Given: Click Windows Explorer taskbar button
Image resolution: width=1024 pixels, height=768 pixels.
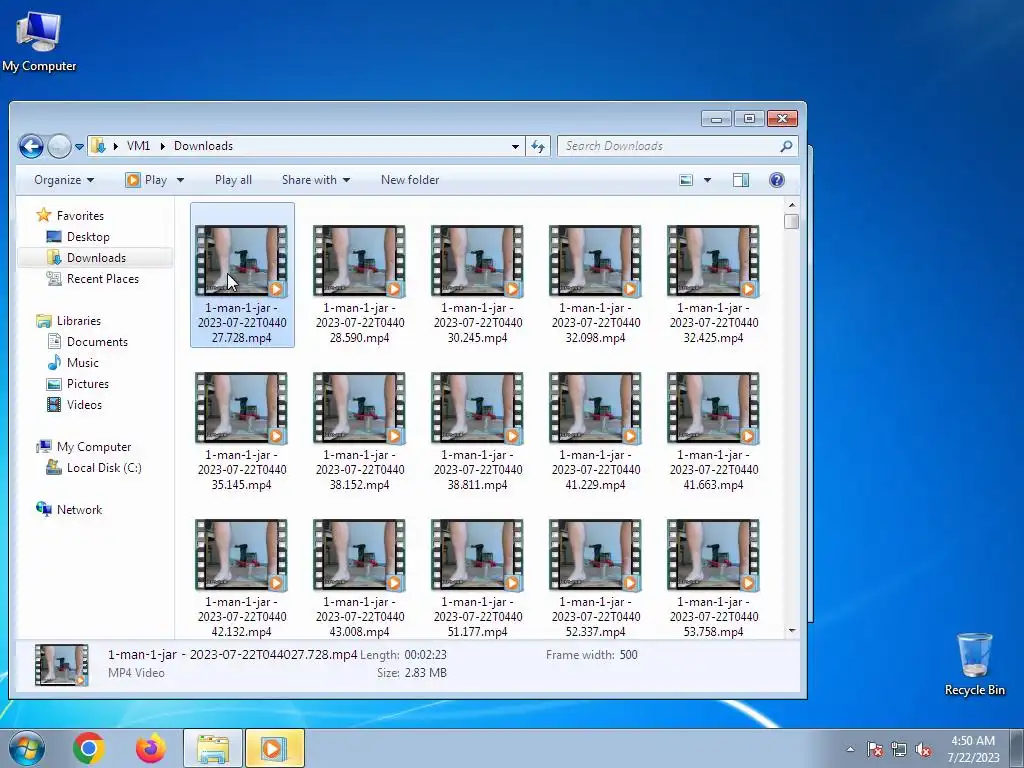Looking at the screenshot, I should (x=213, y=748).
